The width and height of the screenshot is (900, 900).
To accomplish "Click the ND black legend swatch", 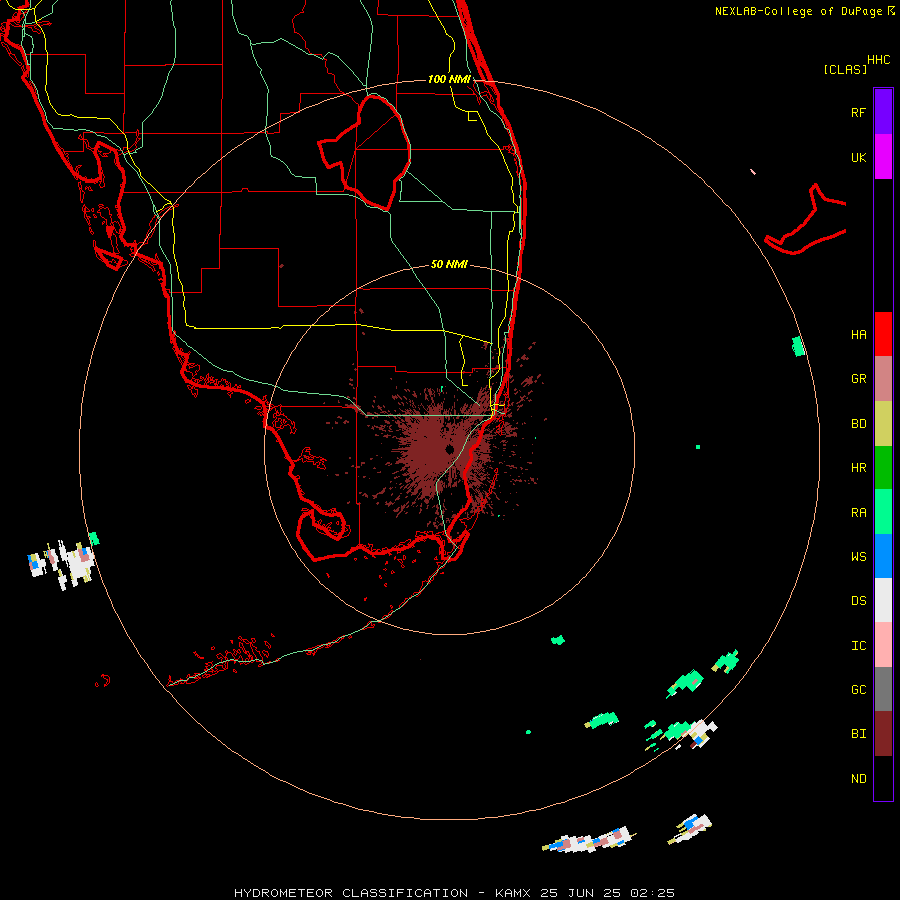I will 883,778.
